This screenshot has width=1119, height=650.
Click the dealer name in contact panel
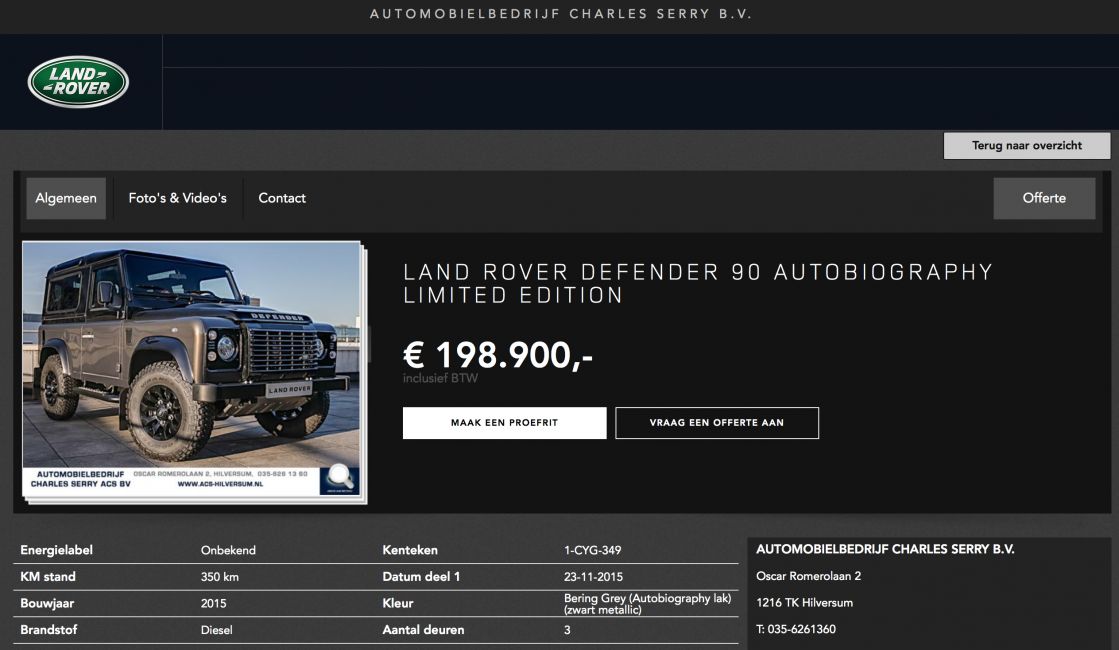point(885,549)
